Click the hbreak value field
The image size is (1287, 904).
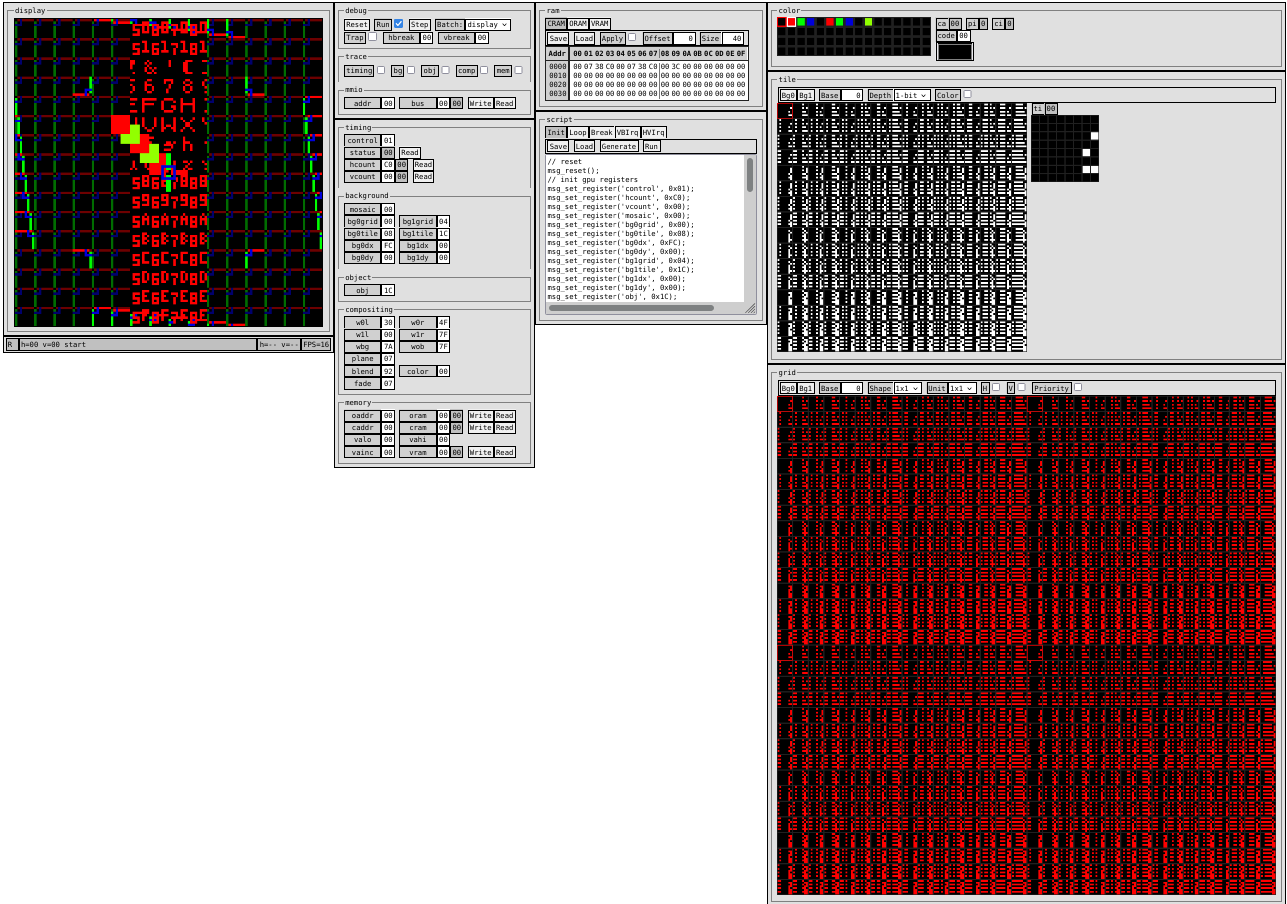coord(427,38)
